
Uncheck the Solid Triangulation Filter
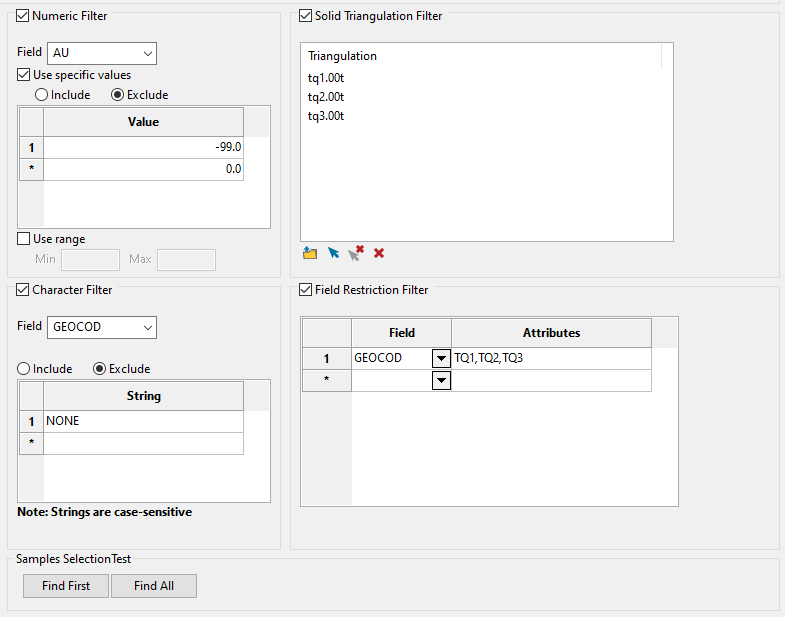306,16
